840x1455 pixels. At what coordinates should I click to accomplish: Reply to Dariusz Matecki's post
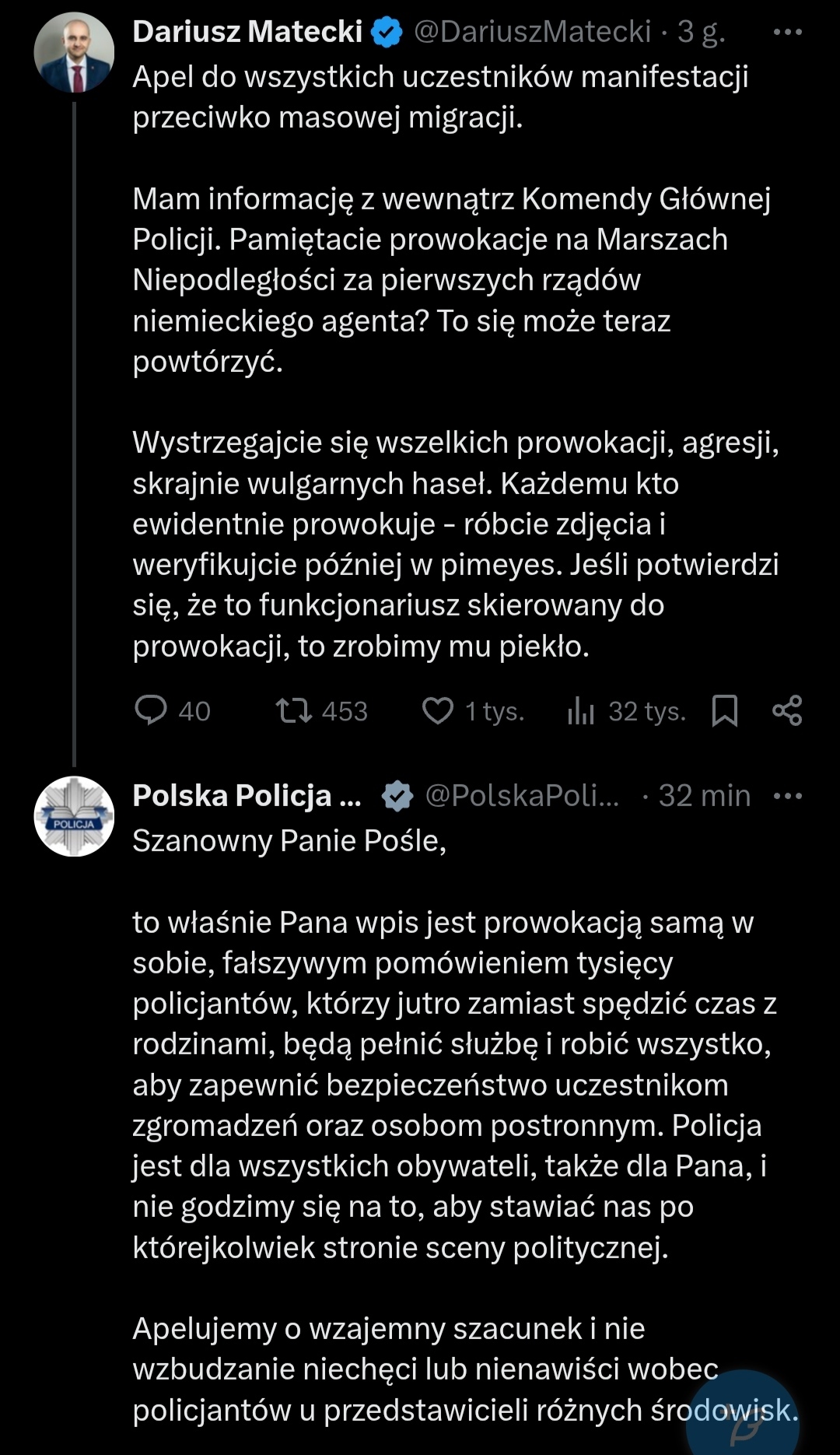151,710
